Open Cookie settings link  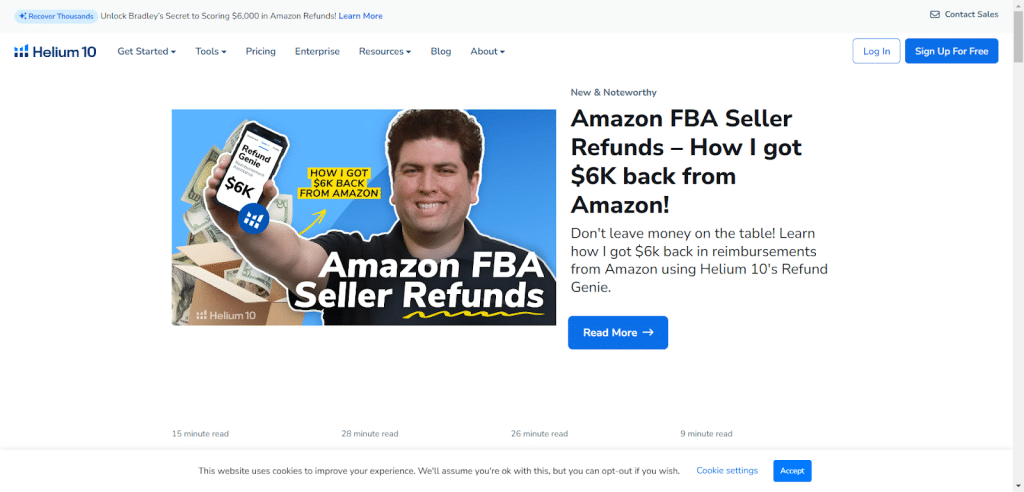coord(727,470)
